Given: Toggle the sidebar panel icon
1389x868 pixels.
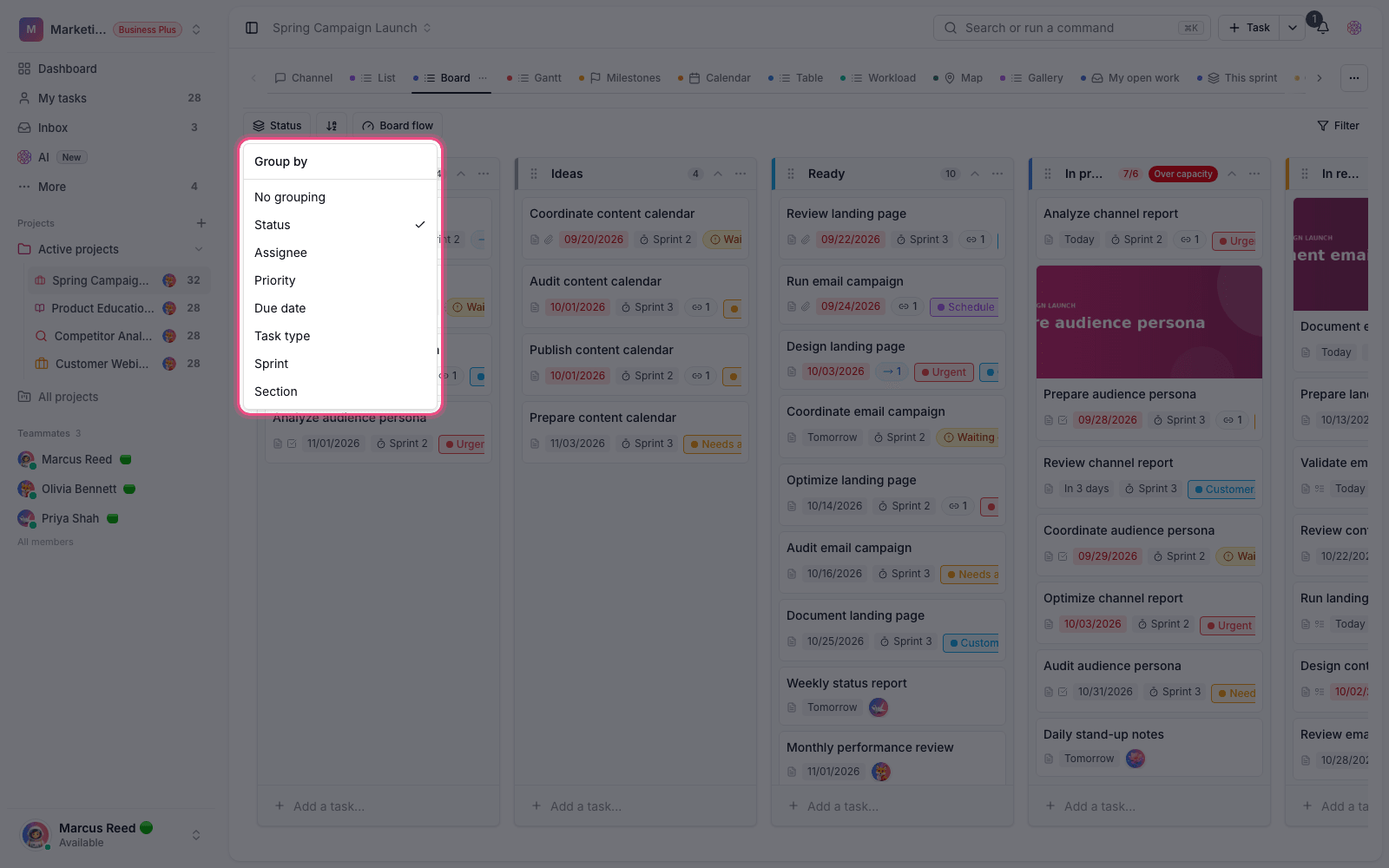Looking at the screenshot, I should pos(252,28).
